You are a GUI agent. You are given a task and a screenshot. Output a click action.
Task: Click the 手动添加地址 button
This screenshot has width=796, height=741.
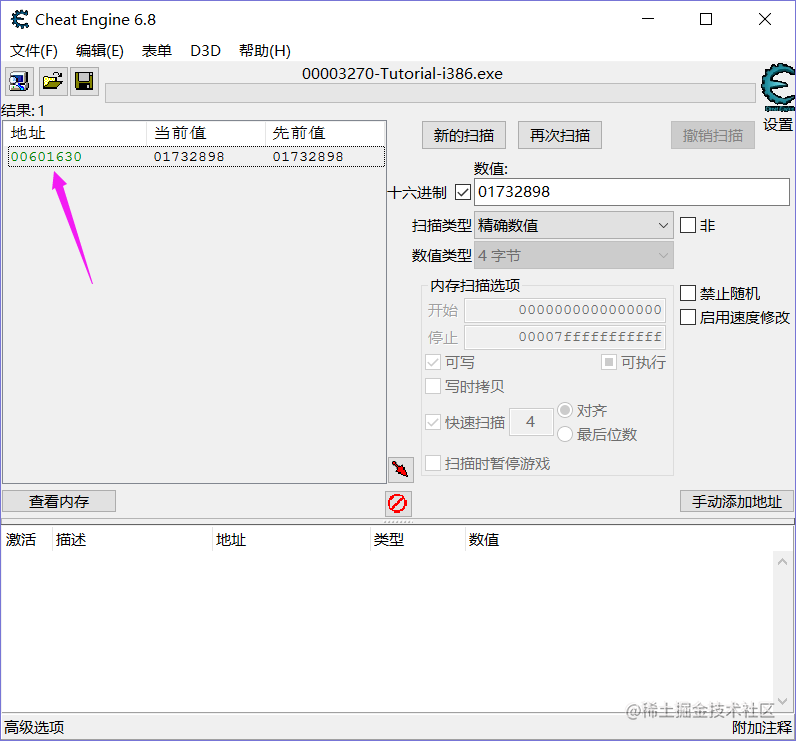[737, 501]
